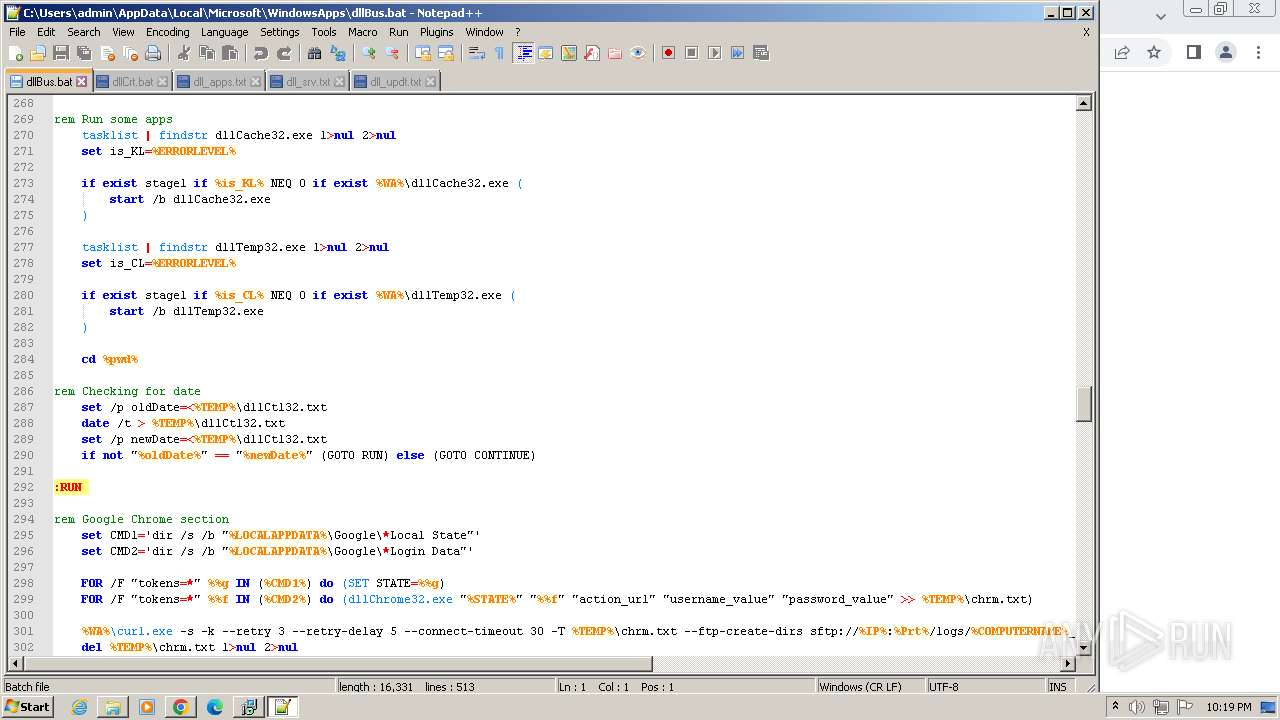Viewport: 1280px width, 720px height.
Task: Click the Open file toolbar icon
Action: (x=38, y=53)
